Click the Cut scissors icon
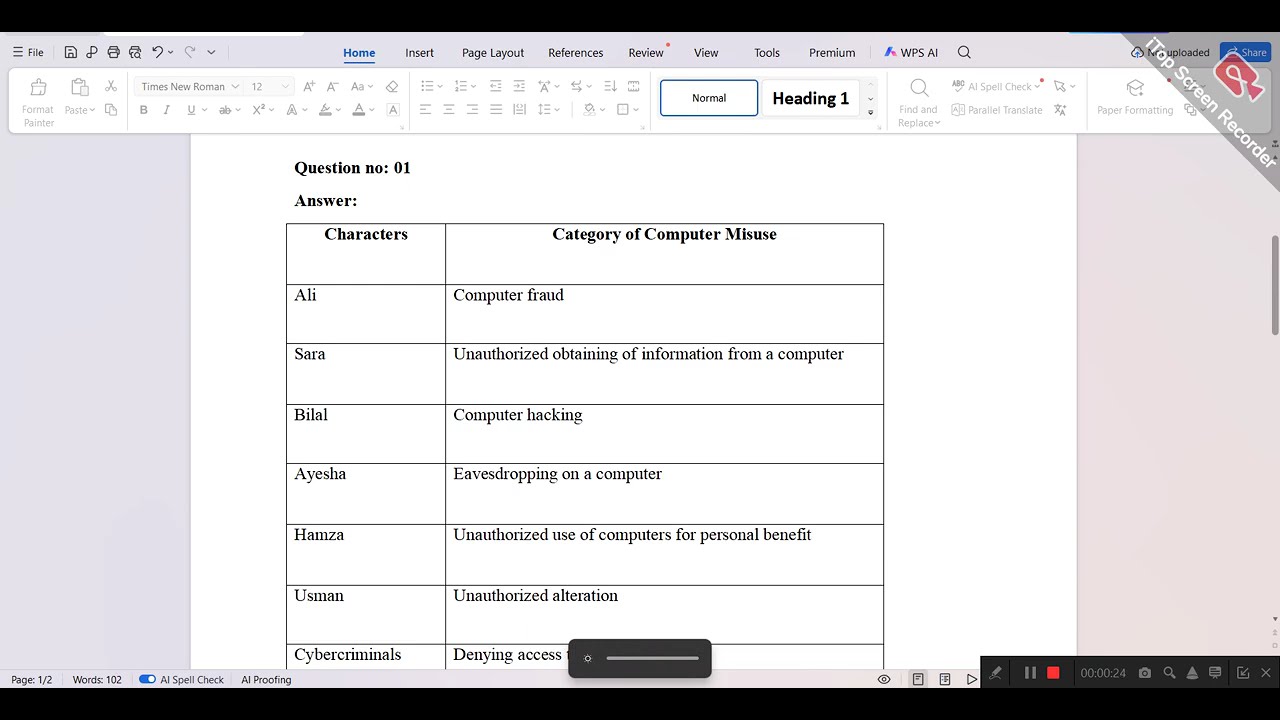 pyautogui.click(x=111, y=87)
